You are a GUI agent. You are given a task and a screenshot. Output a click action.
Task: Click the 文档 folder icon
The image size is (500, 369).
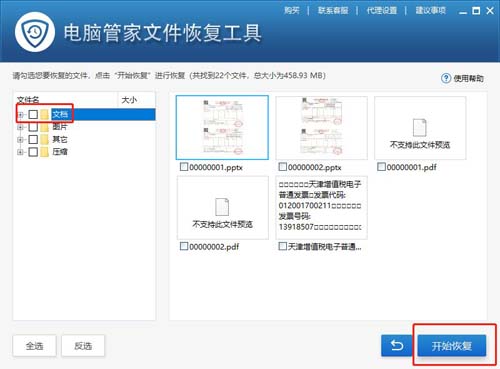(x=45, y=115)
